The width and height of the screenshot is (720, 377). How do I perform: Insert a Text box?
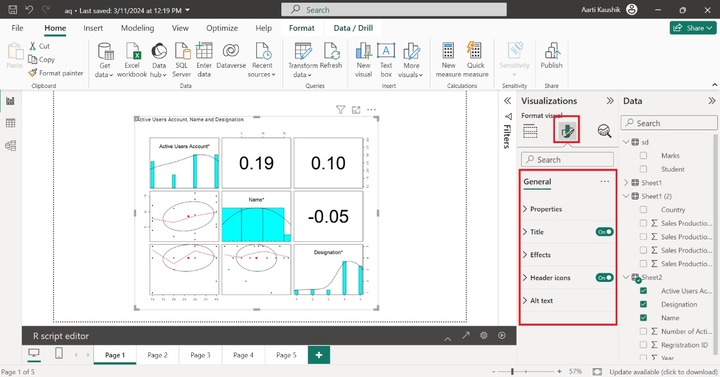pos(386,60)
